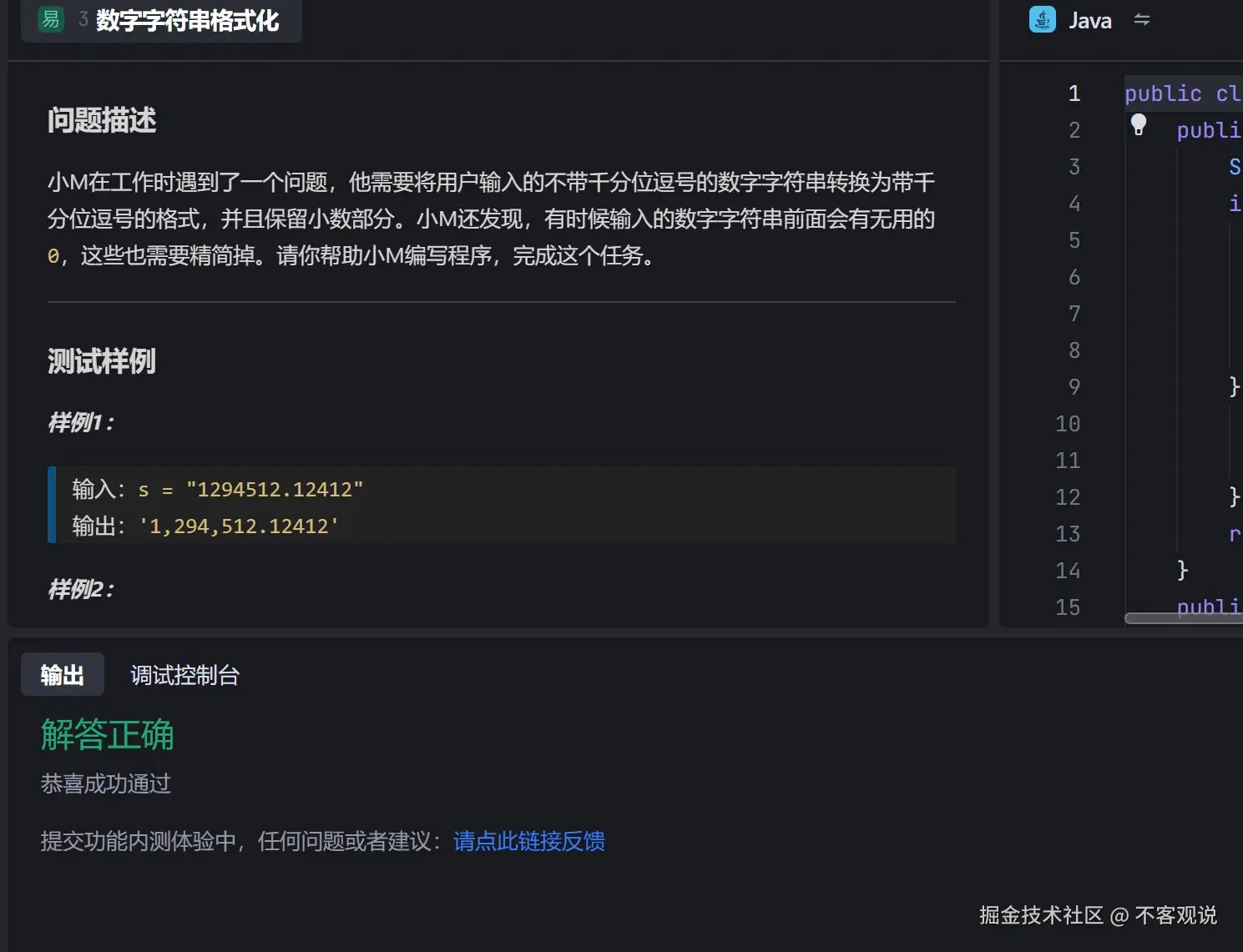Click the 掘金技术社区 watermark link
The height and width of the screenshot is (952, 1243).
[1039, 915]
